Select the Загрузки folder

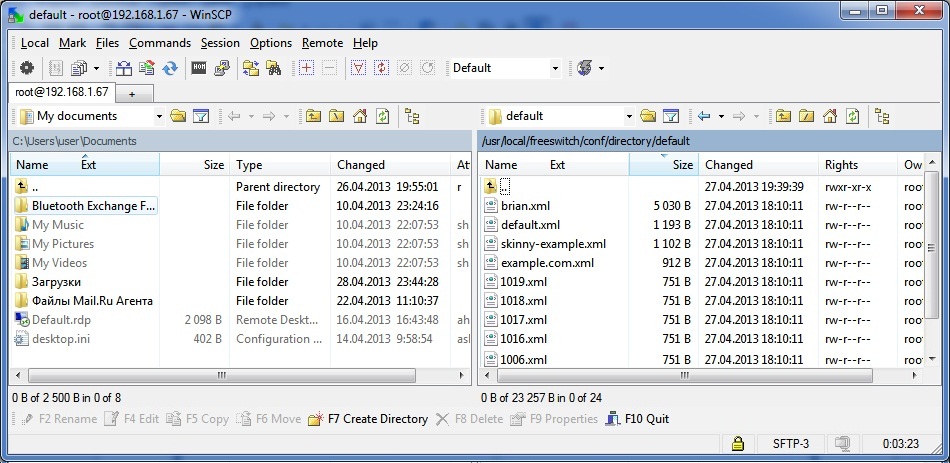[48, 282]
